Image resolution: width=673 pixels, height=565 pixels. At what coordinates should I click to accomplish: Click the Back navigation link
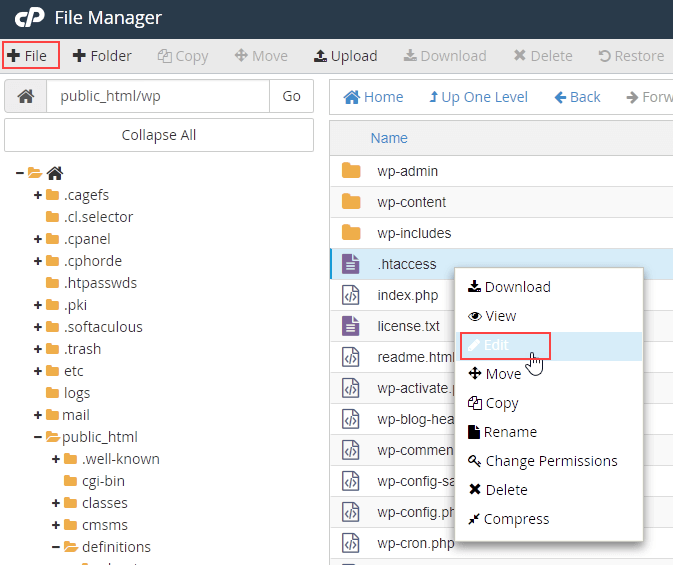point(577,97)
